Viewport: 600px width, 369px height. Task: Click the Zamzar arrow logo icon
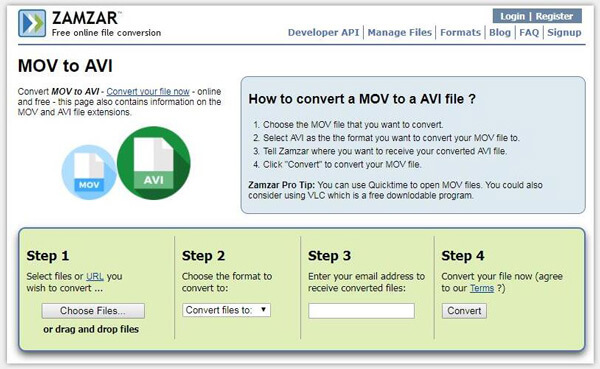32,23
